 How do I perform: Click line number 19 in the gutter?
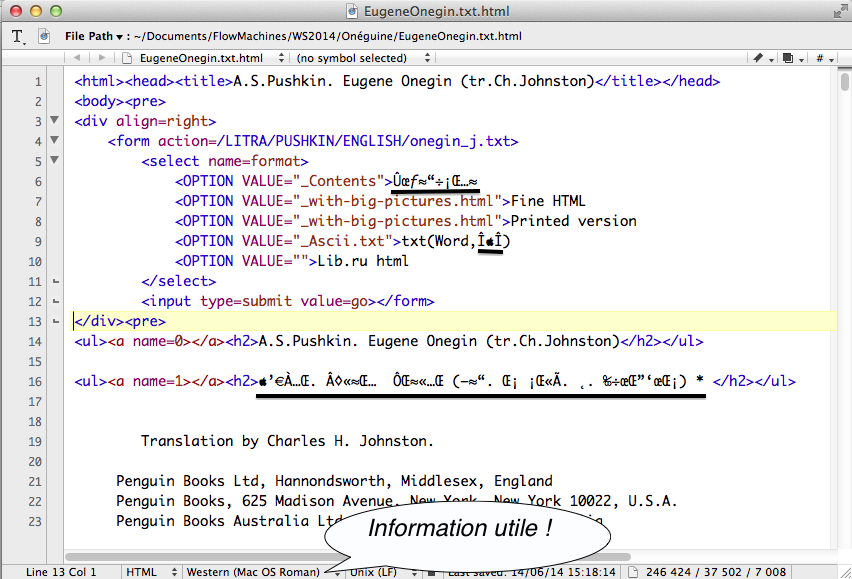(x=35, y=441)
